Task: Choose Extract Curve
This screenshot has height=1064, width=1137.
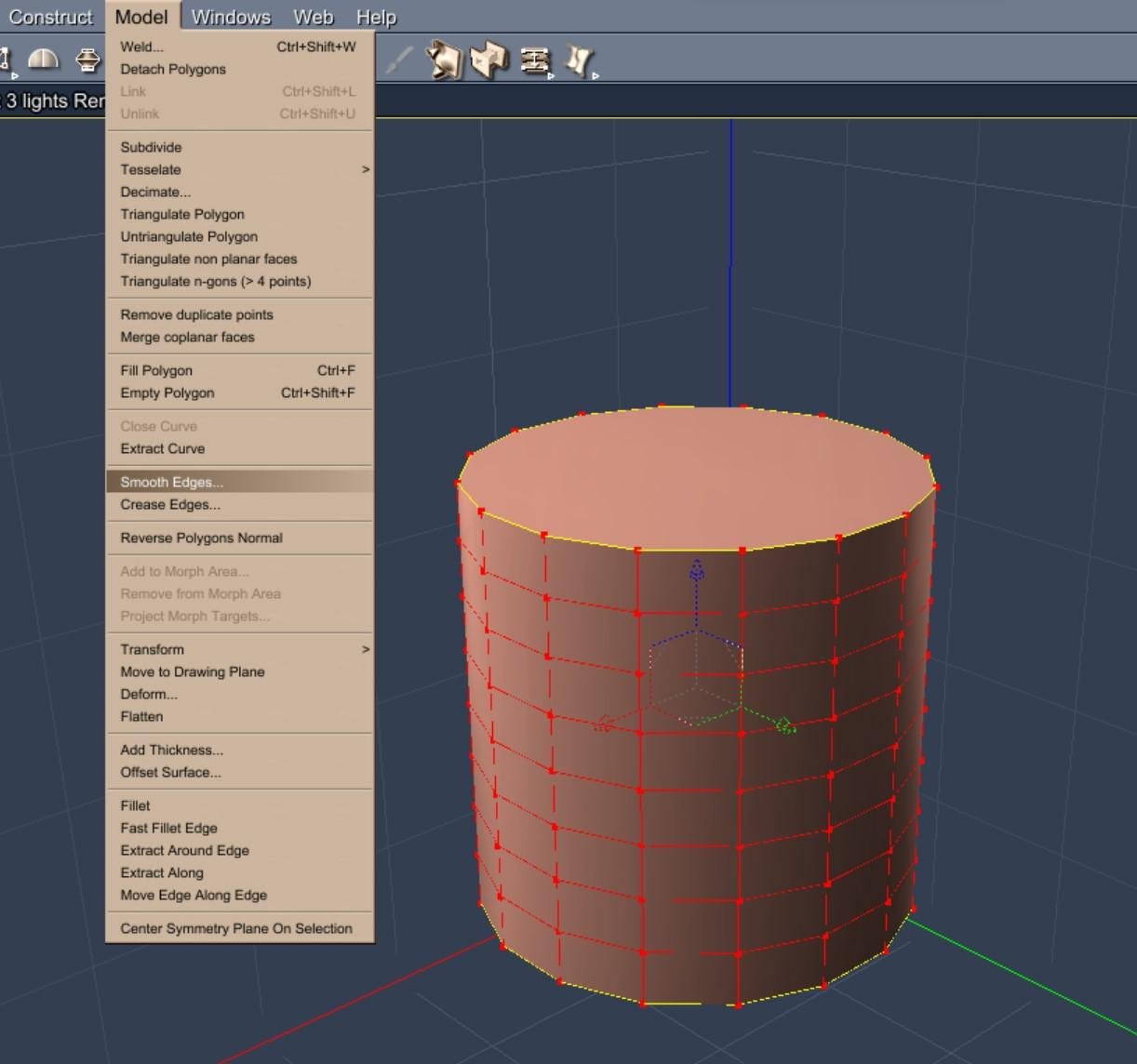Action: point(240,448)
